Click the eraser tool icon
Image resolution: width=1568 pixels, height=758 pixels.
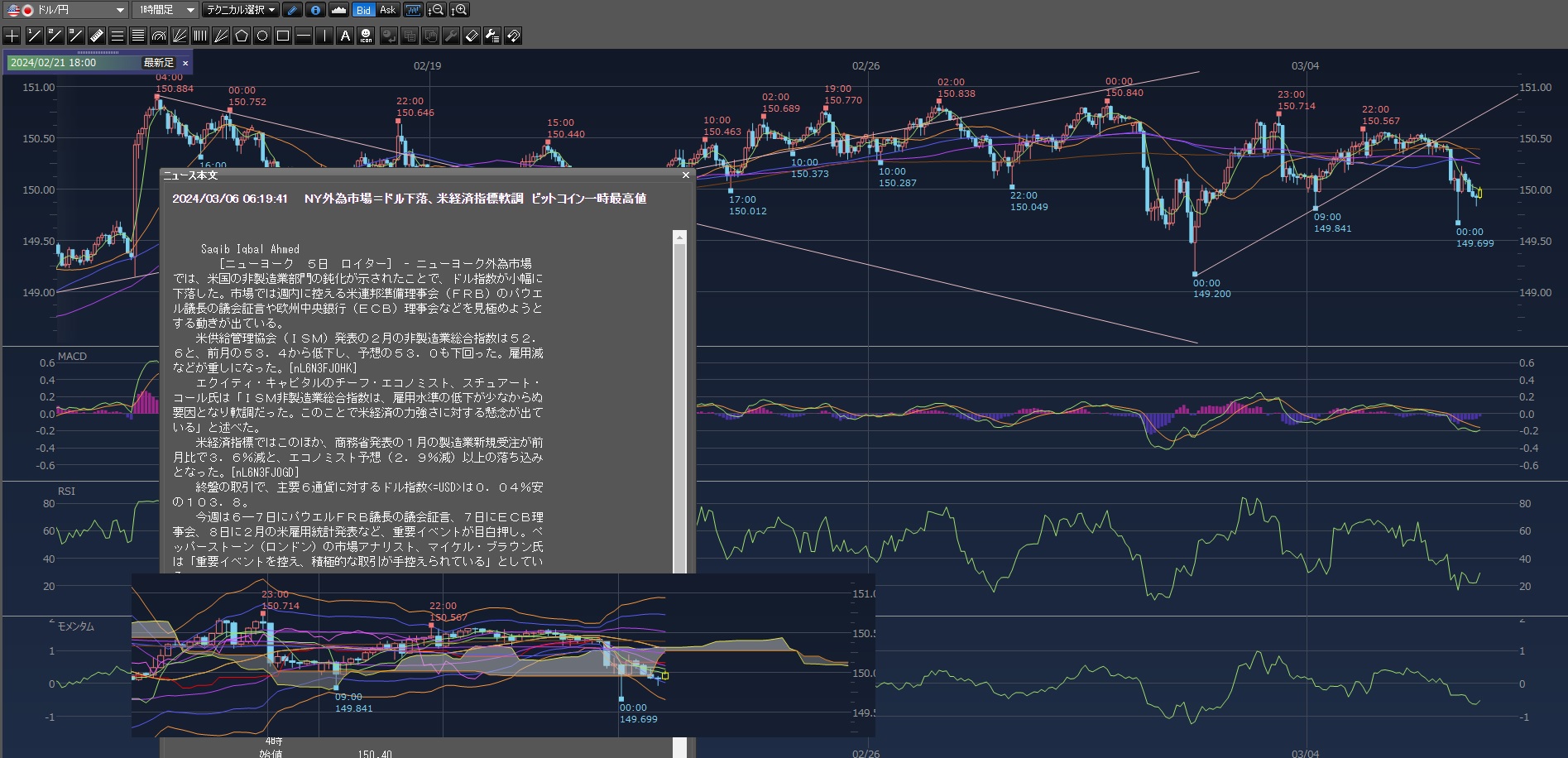click(x=472, y=36)
